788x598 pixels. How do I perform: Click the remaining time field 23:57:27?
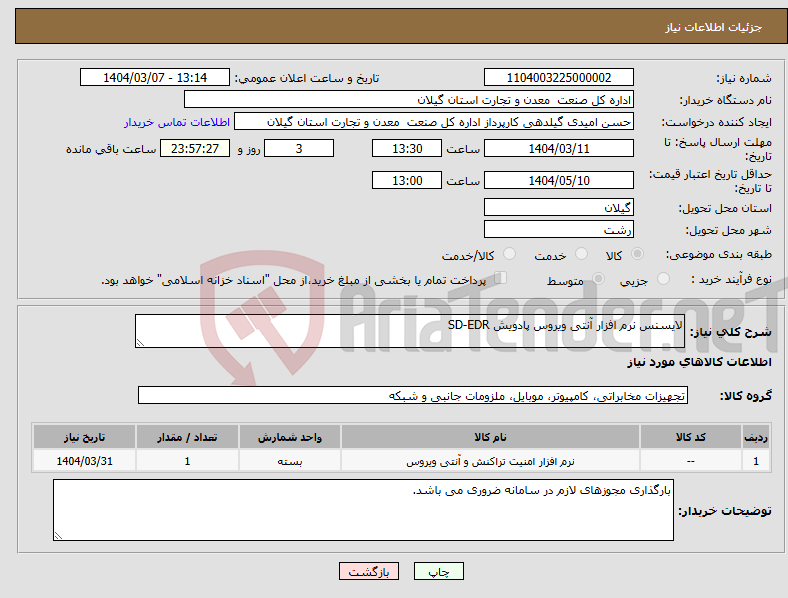tap(195, 148)
